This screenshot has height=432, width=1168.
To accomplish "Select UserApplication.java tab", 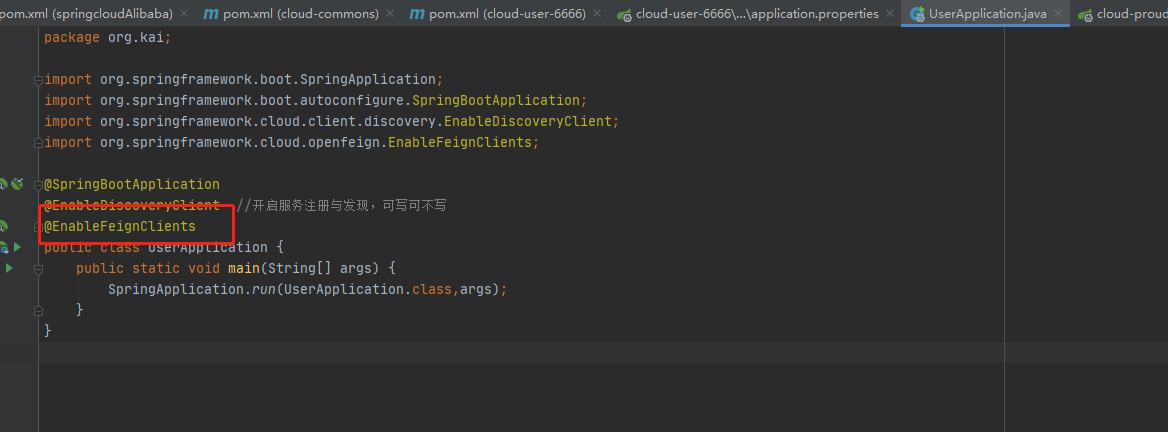I will (x=986, y=13).
